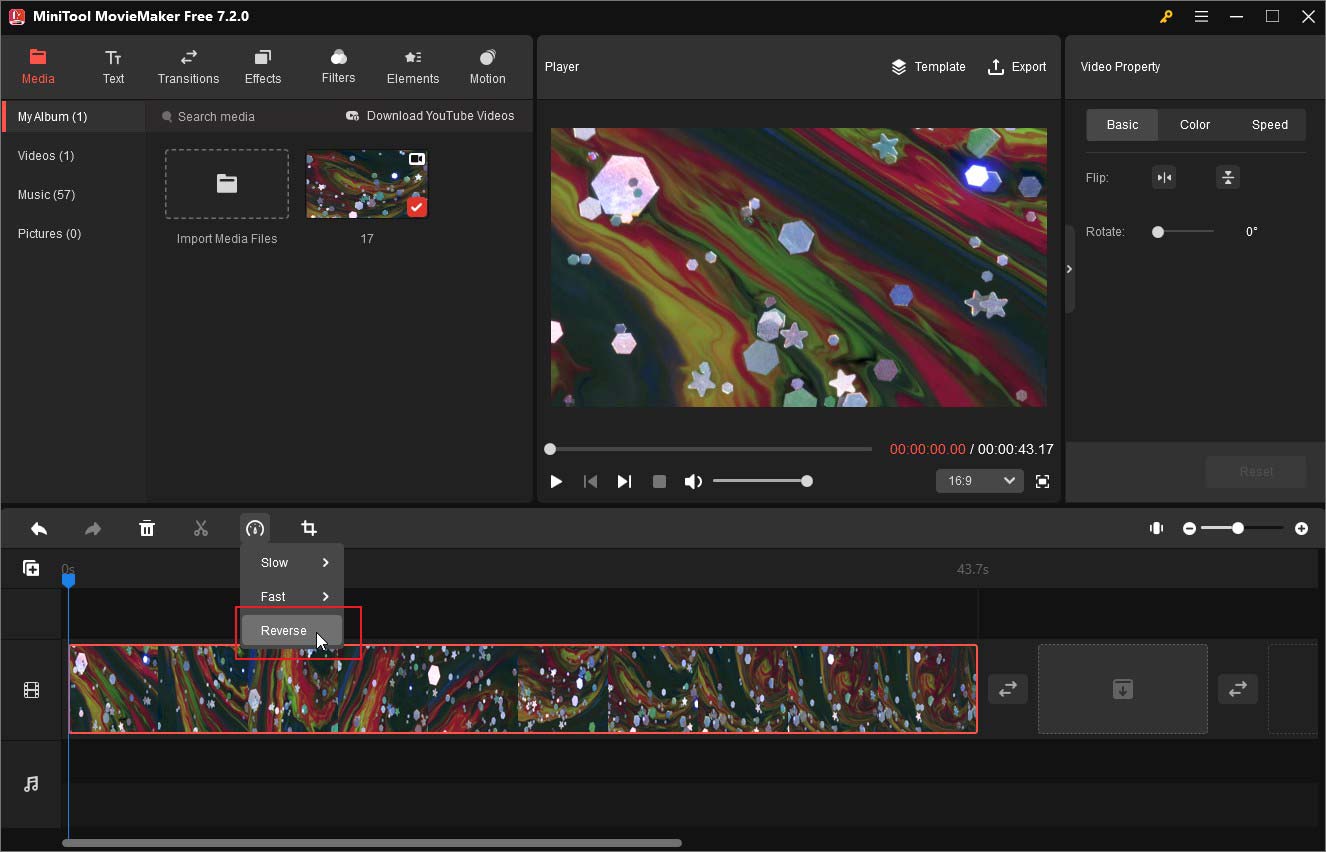
Task: Click the Rotate slider handle
Action: [x=1158, y=232]
